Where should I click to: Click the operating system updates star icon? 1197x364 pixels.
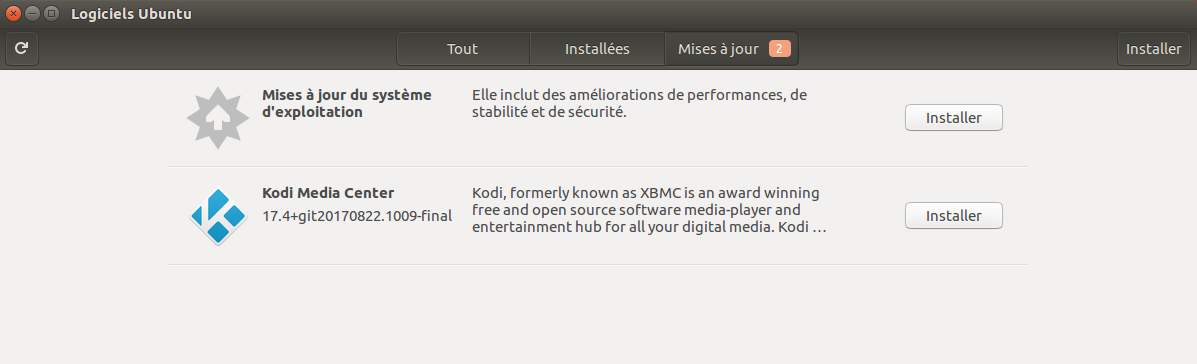(218, 118)
